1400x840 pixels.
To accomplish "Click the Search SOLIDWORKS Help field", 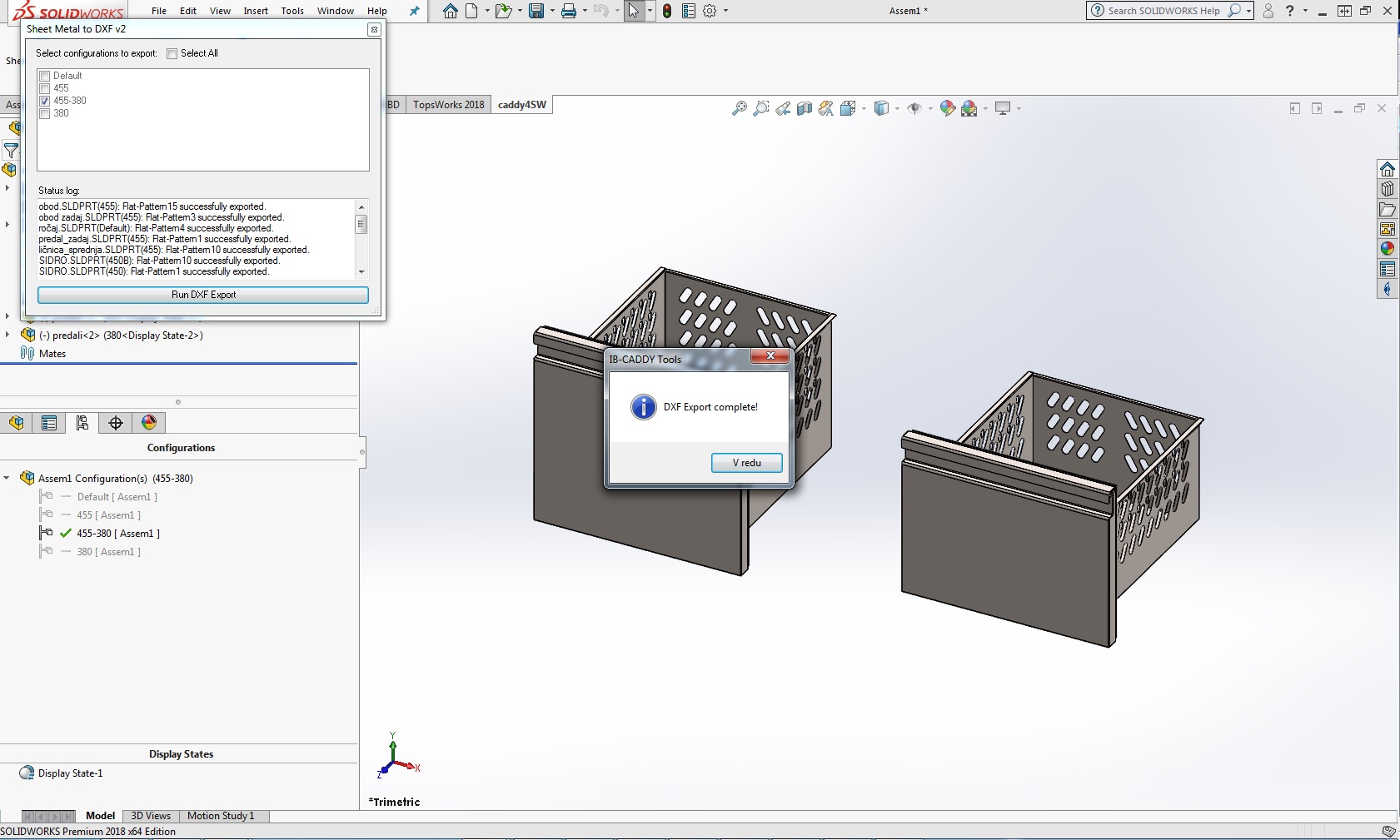I will (x=1163, y=11).
